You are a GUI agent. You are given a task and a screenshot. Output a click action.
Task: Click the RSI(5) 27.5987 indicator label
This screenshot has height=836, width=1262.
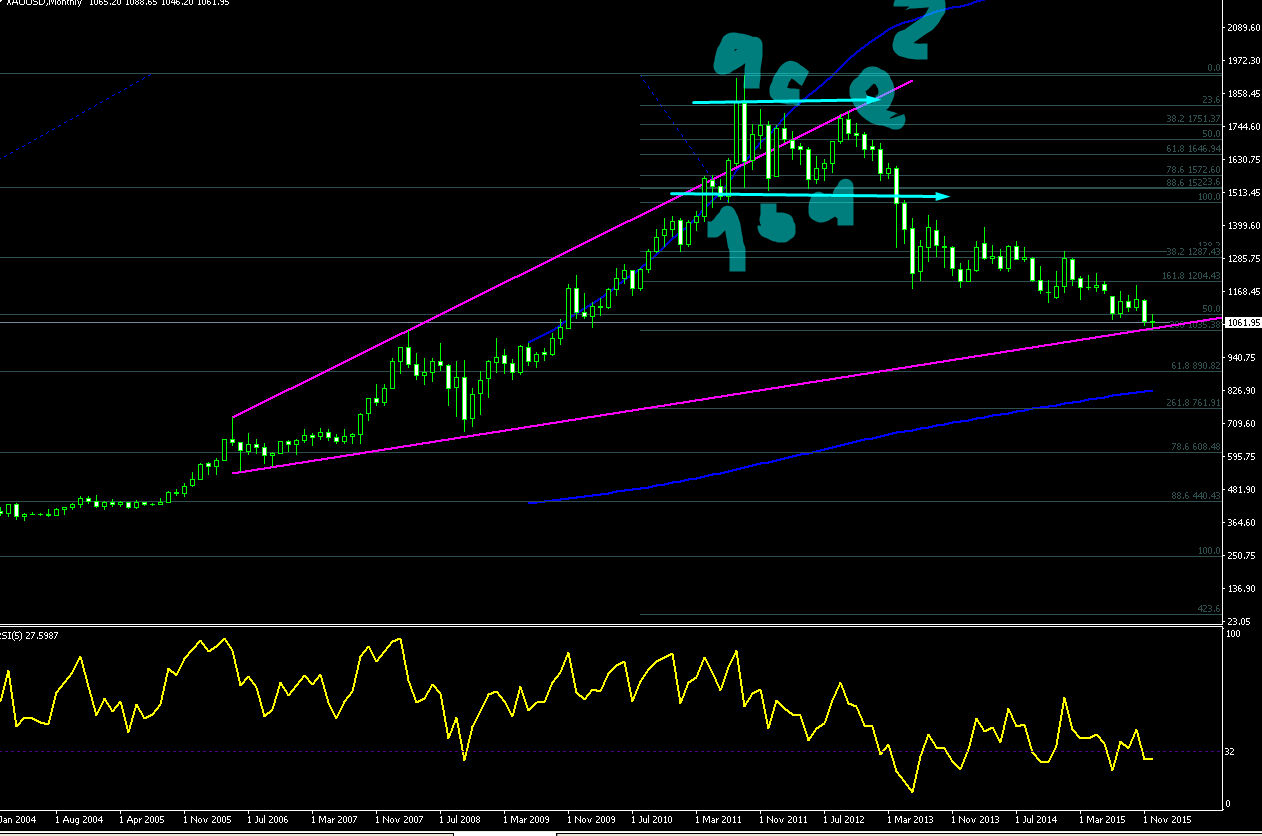click(x=28, y=635)
